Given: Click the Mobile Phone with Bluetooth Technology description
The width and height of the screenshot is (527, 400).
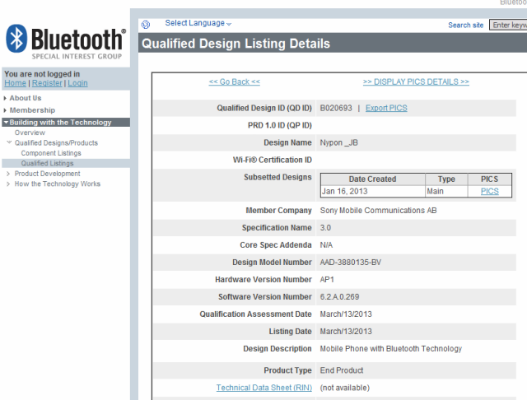Looking at the screenshot, I should 391,349.
